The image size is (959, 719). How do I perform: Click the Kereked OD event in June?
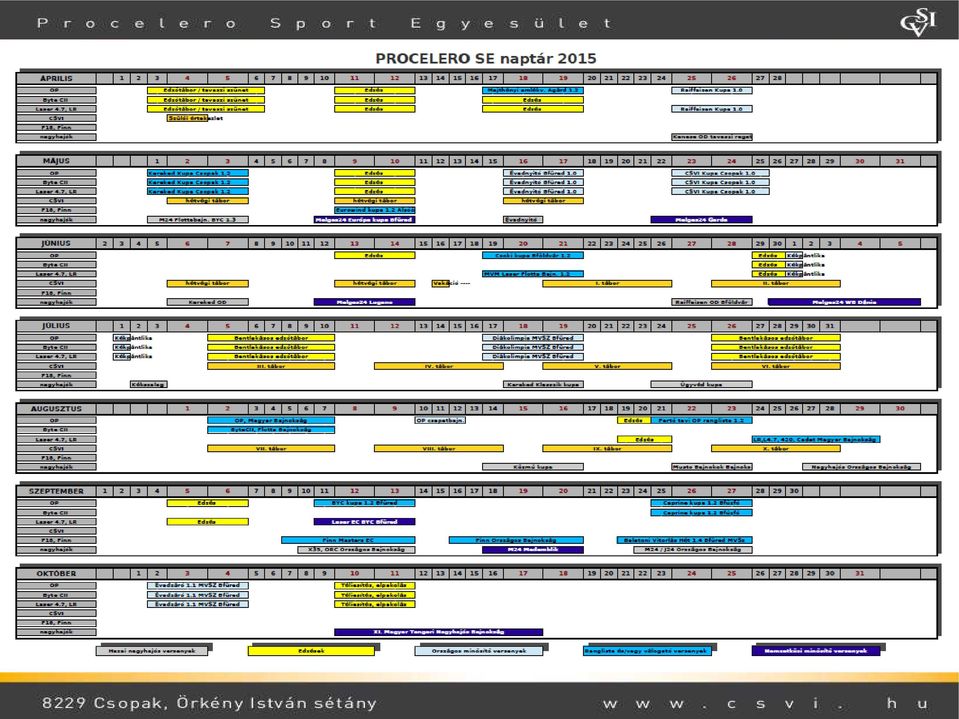pyautogui.click(x=207, y=302)
